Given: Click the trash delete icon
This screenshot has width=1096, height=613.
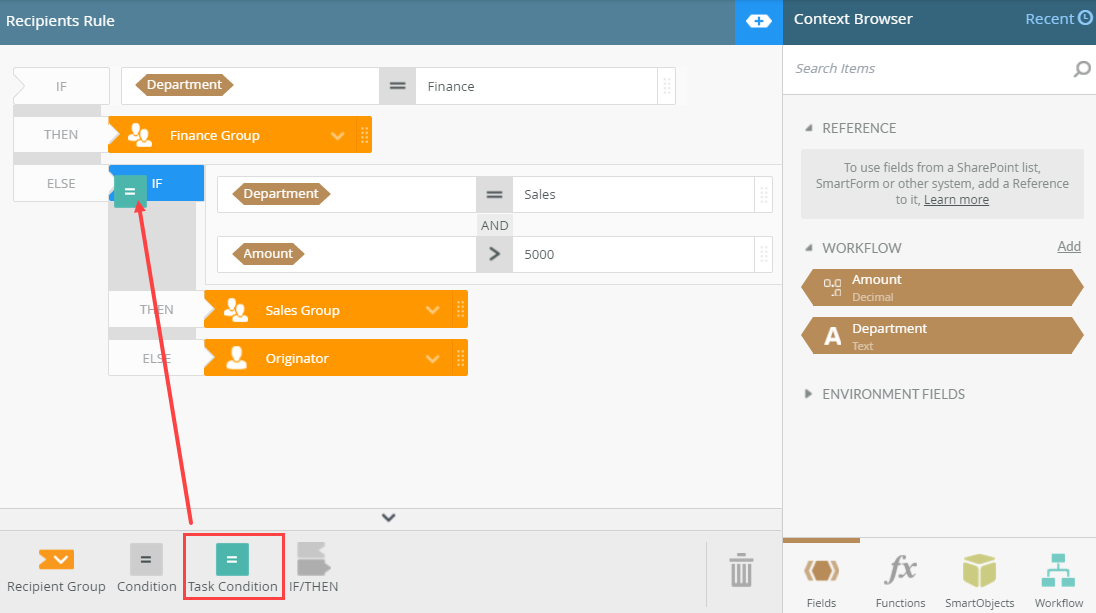Looking at the screenshot, I should 741,570.
